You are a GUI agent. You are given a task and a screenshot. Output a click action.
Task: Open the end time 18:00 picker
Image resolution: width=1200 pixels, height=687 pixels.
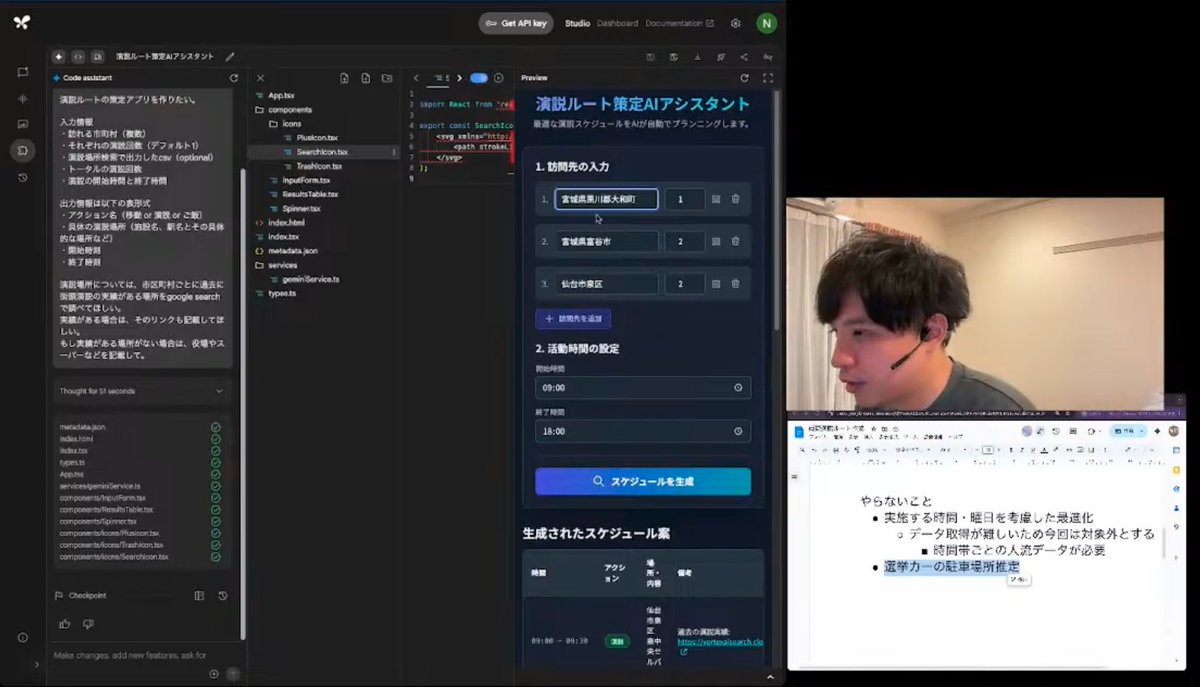point(643,431)
